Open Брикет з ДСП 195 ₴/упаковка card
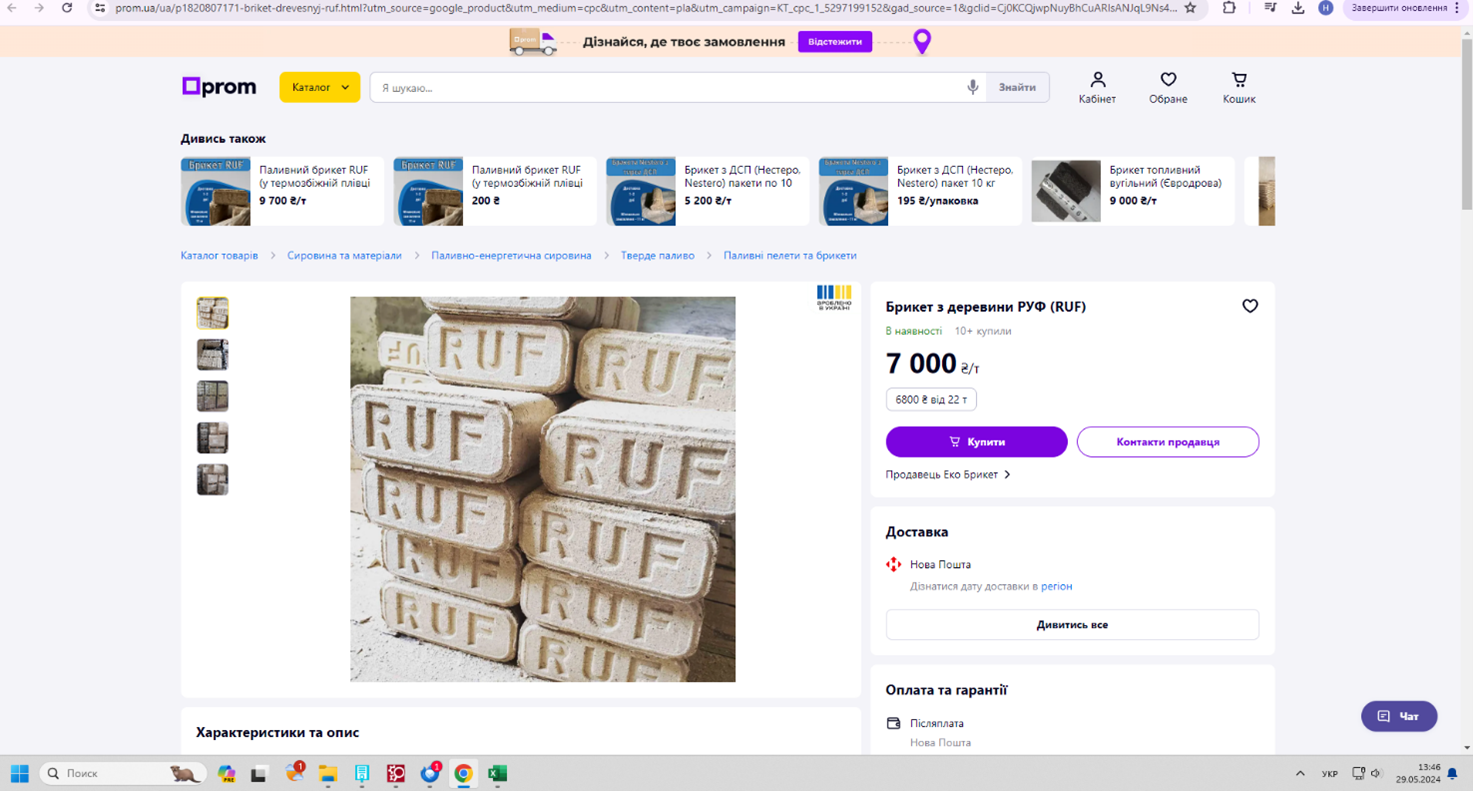Viewport: 1473px width, 791px height. pyautogui.click(x=920, y=191)
